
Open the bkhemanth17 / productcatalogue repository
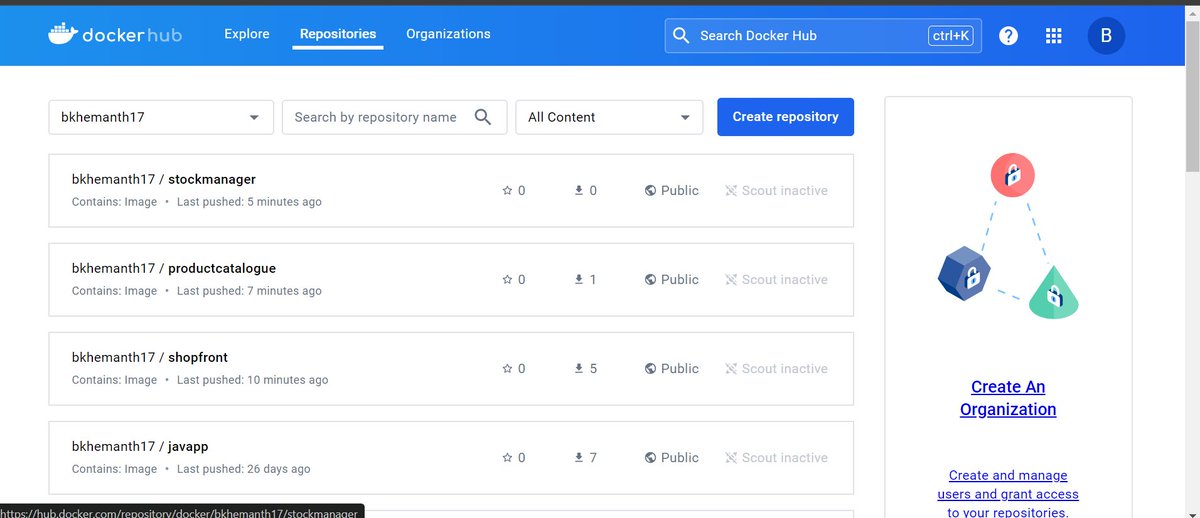(174, 268)
